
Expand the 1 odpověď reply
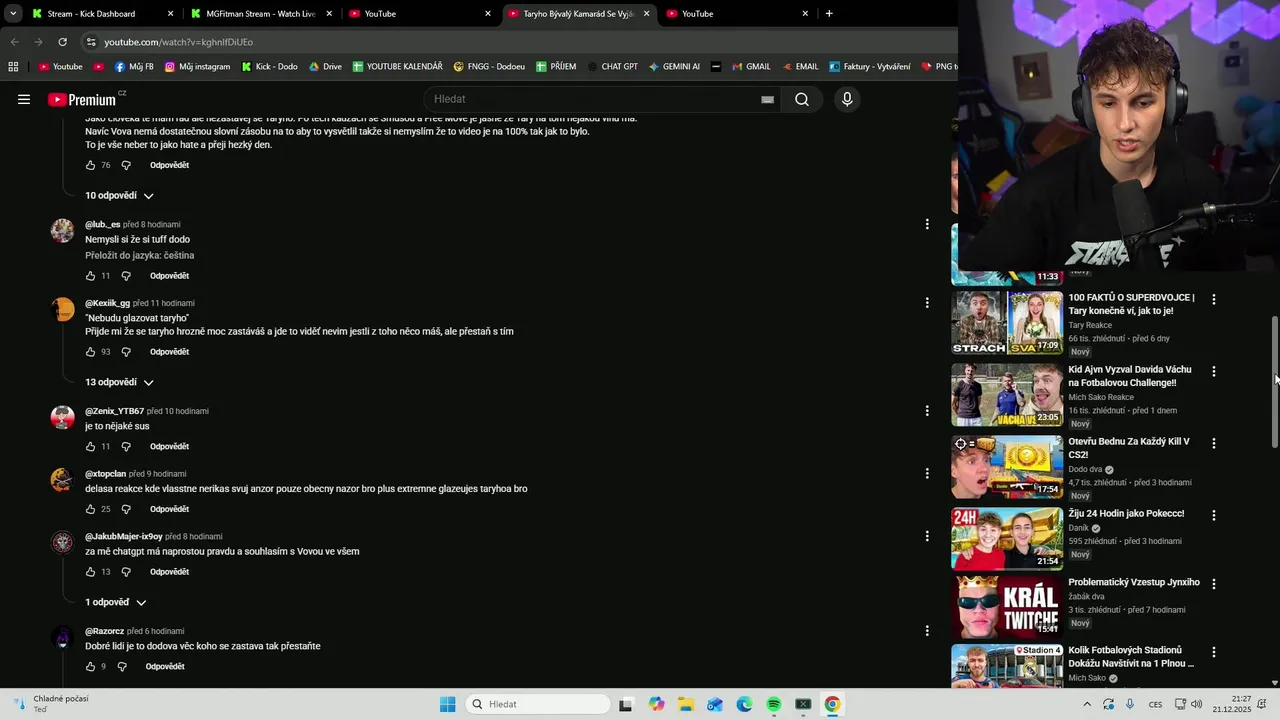(x=116, y=602)
